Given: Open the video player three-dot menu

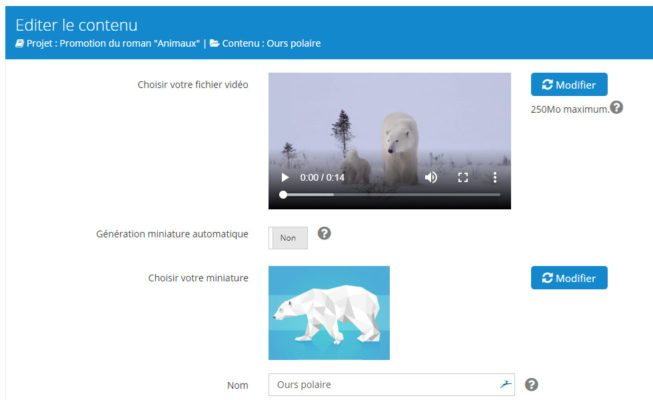Looking at the screenshot, I should (495, 178).
